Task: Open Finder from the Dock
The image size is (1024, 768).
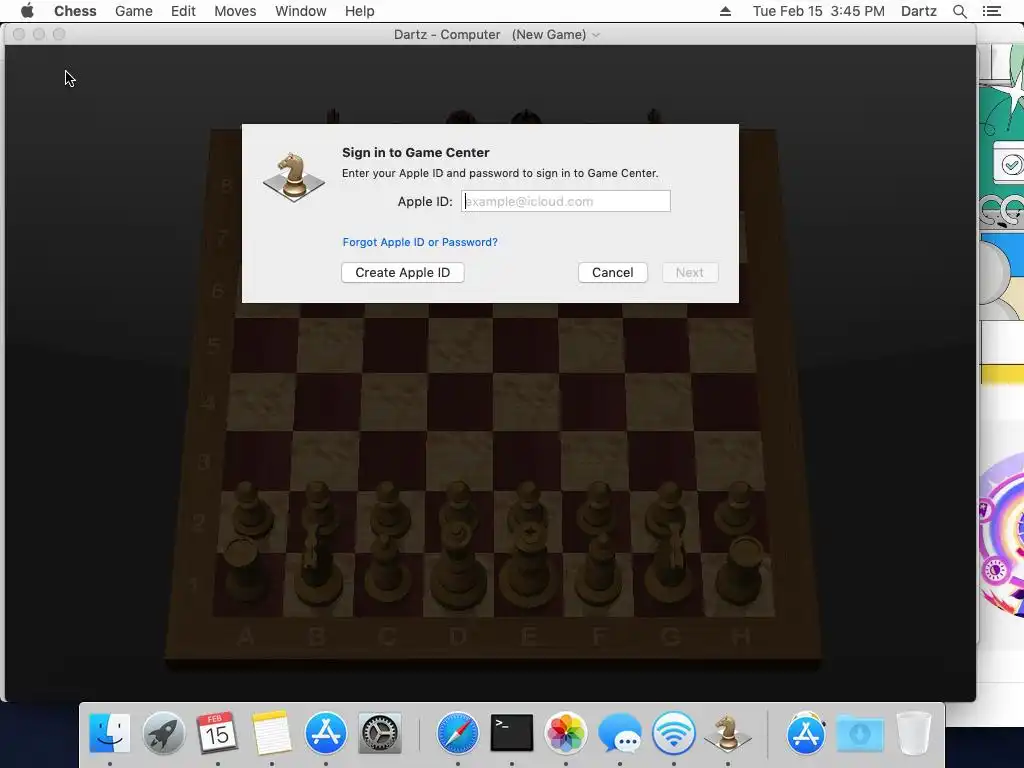Action: [109, 733]
